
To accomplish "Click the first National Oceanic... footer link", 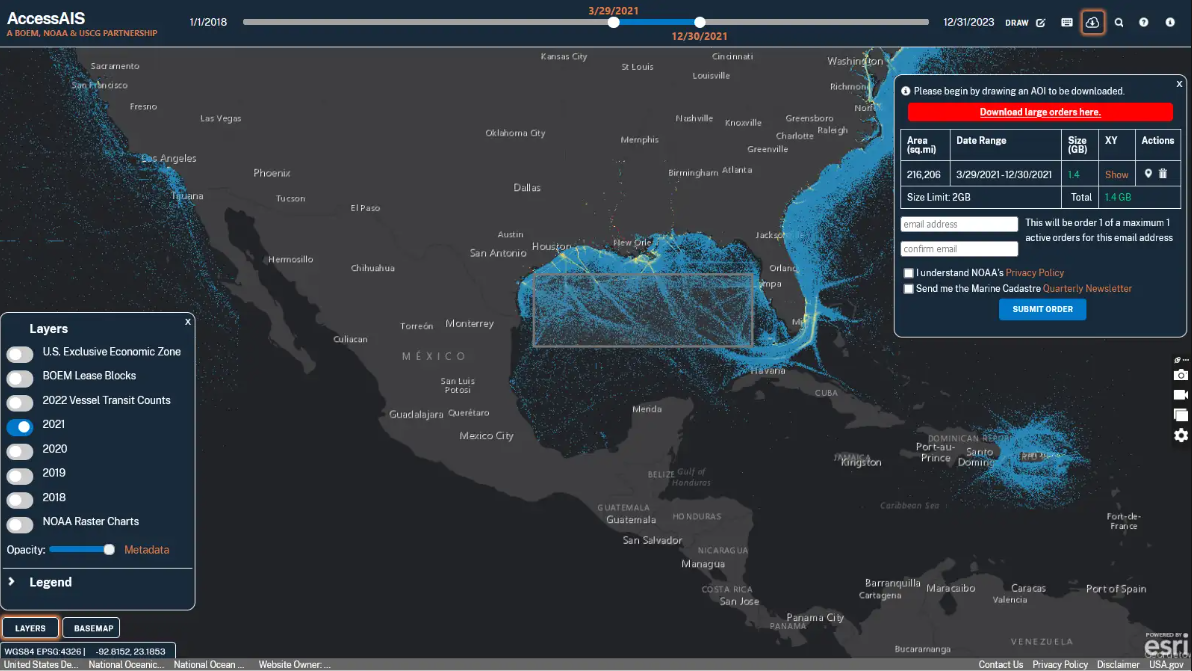I will tap(126, 665).
